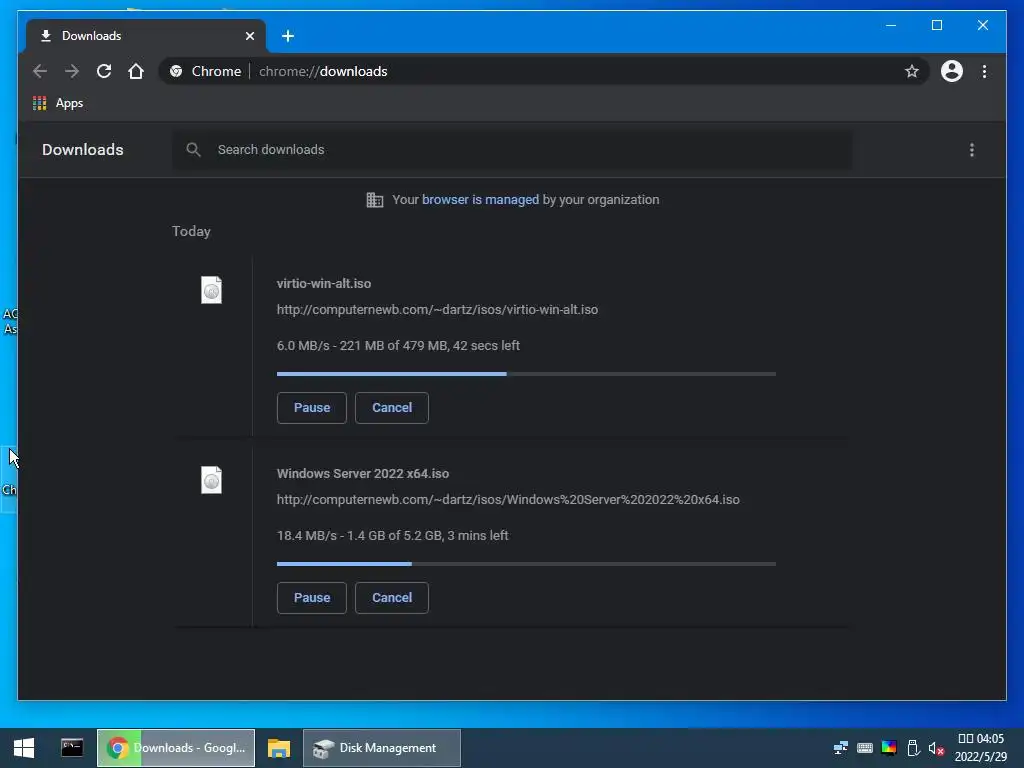Open the Windows Server 2022 source URL
The height and width of the screenshot is (768, 1024).
508,500
